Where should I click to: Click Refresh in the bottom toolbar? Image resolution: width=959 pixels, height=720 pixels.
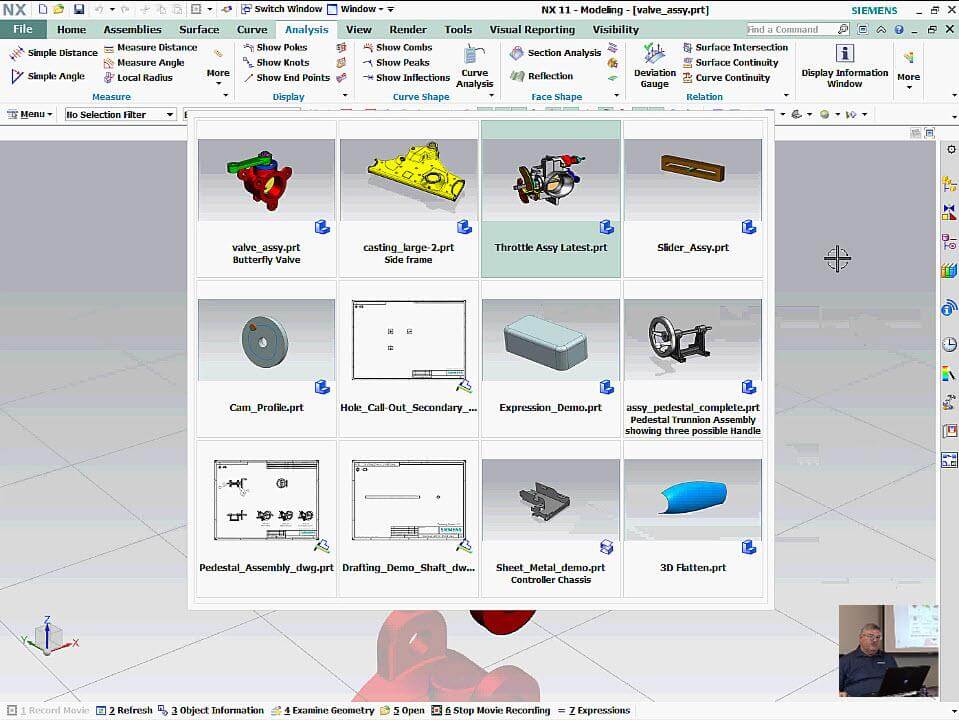[x=125, y=710]
